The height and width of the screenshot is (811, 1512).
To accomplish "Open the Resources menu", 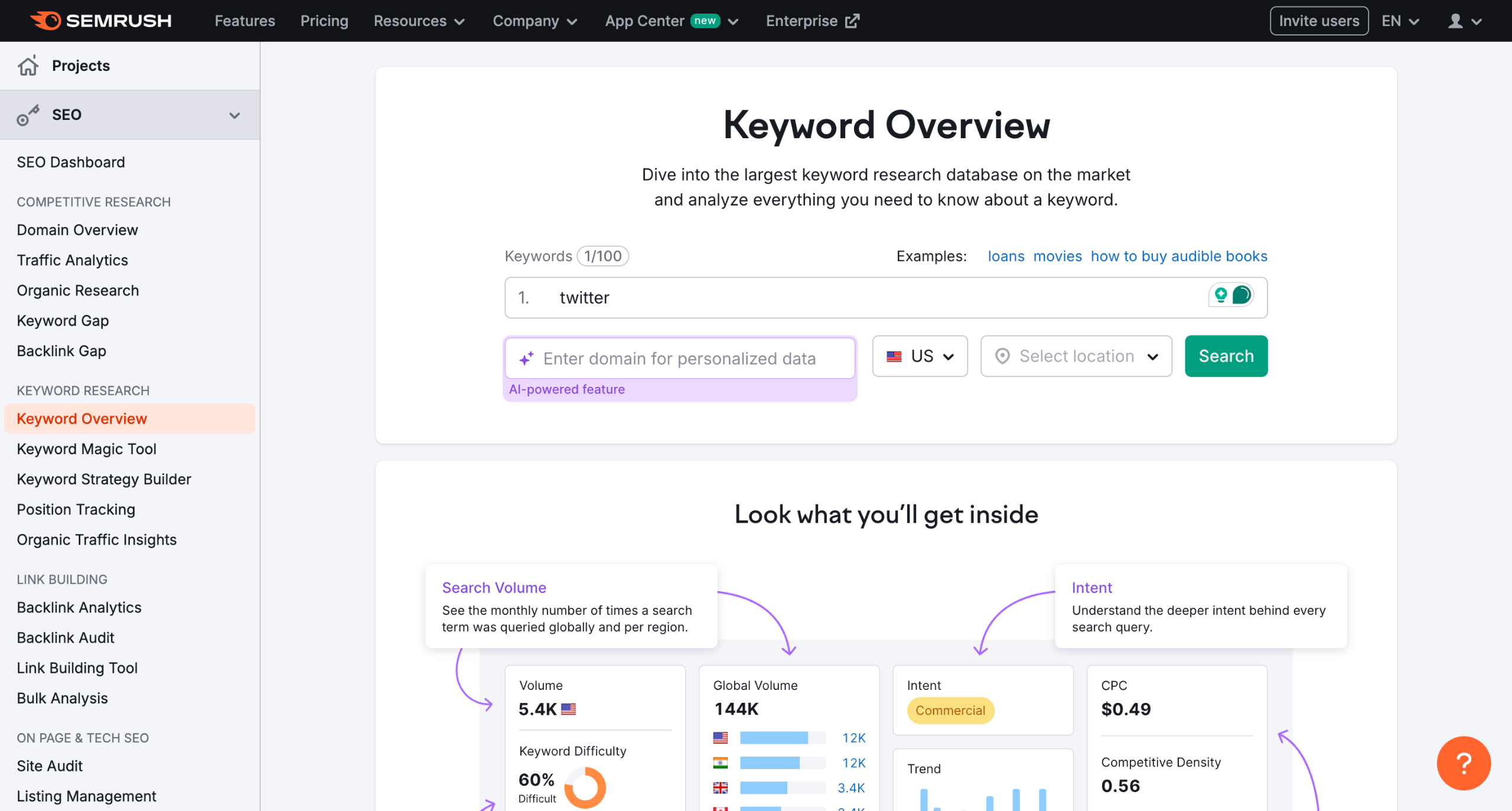I will 418,21.
